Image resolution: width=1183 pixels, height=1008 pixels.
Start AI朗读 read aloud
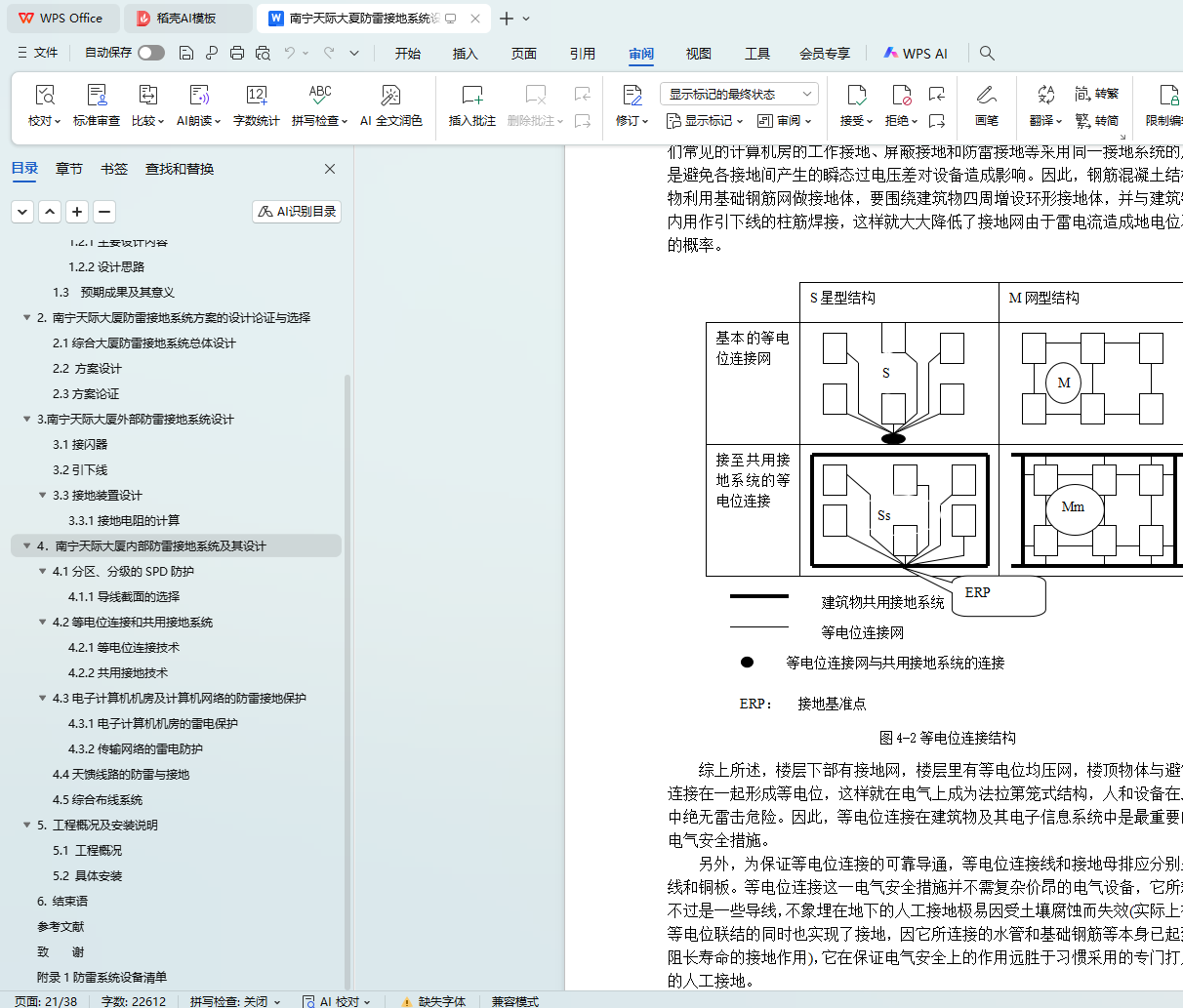pos(199,96)
